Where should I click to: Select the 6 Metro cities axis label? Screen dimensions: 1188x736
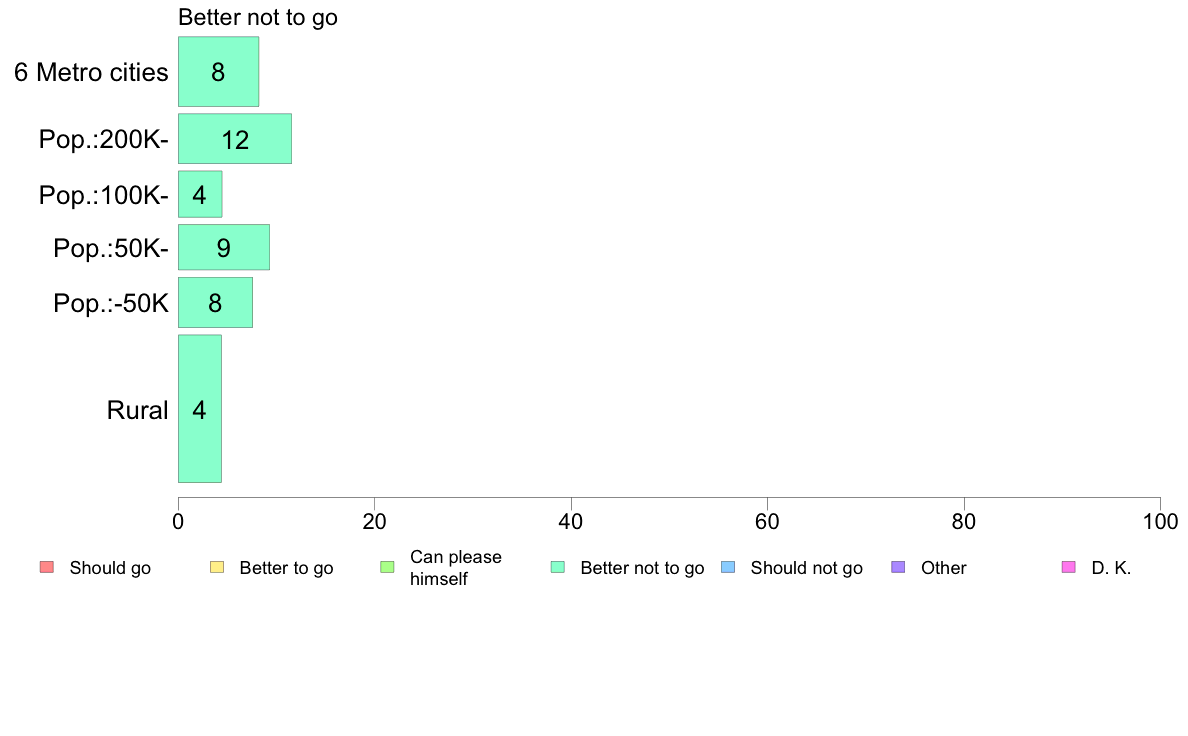91,72
